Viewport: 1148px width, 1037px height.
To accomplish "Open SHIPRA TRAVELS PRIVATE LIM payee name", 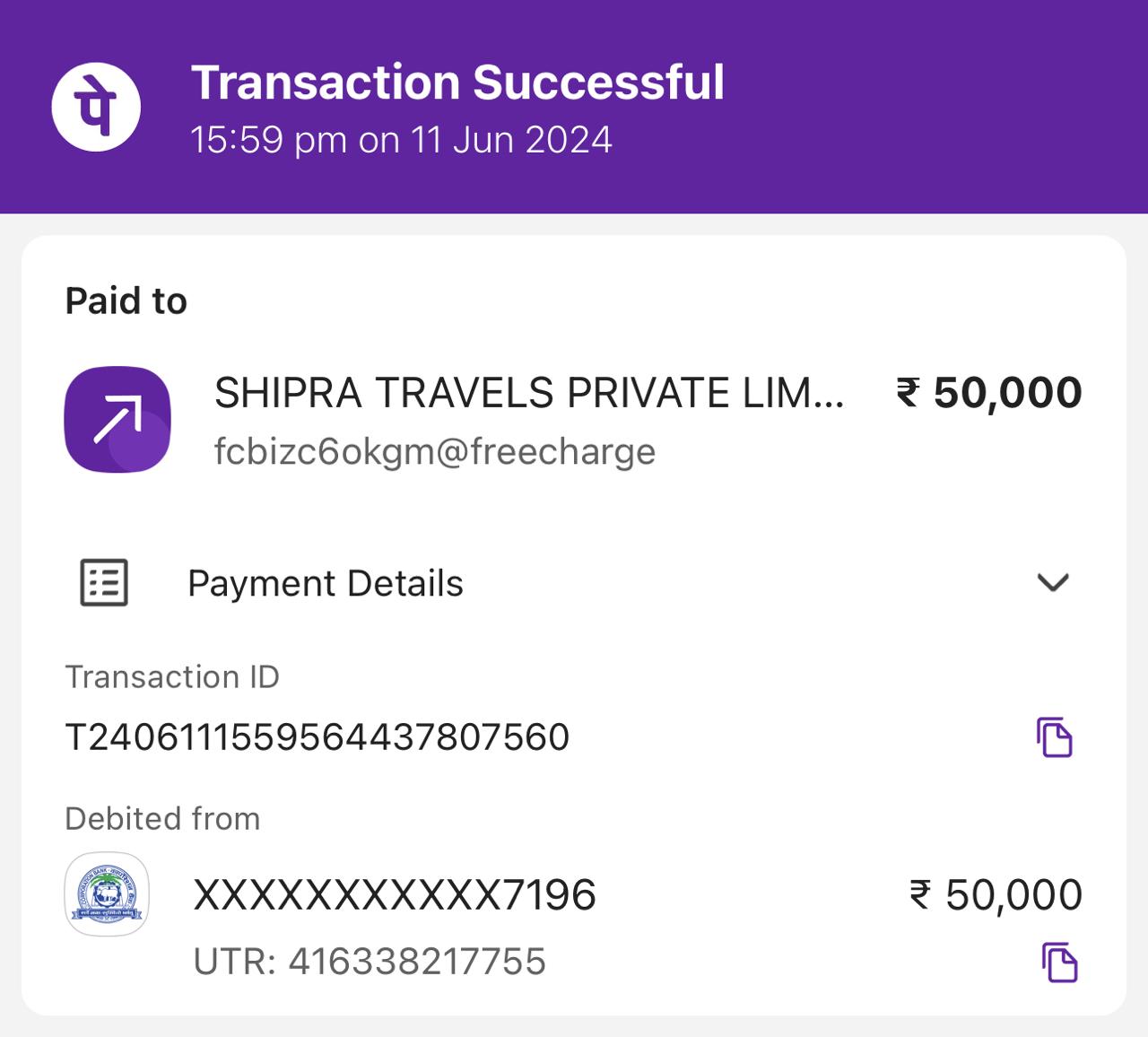I will point(529,393).
